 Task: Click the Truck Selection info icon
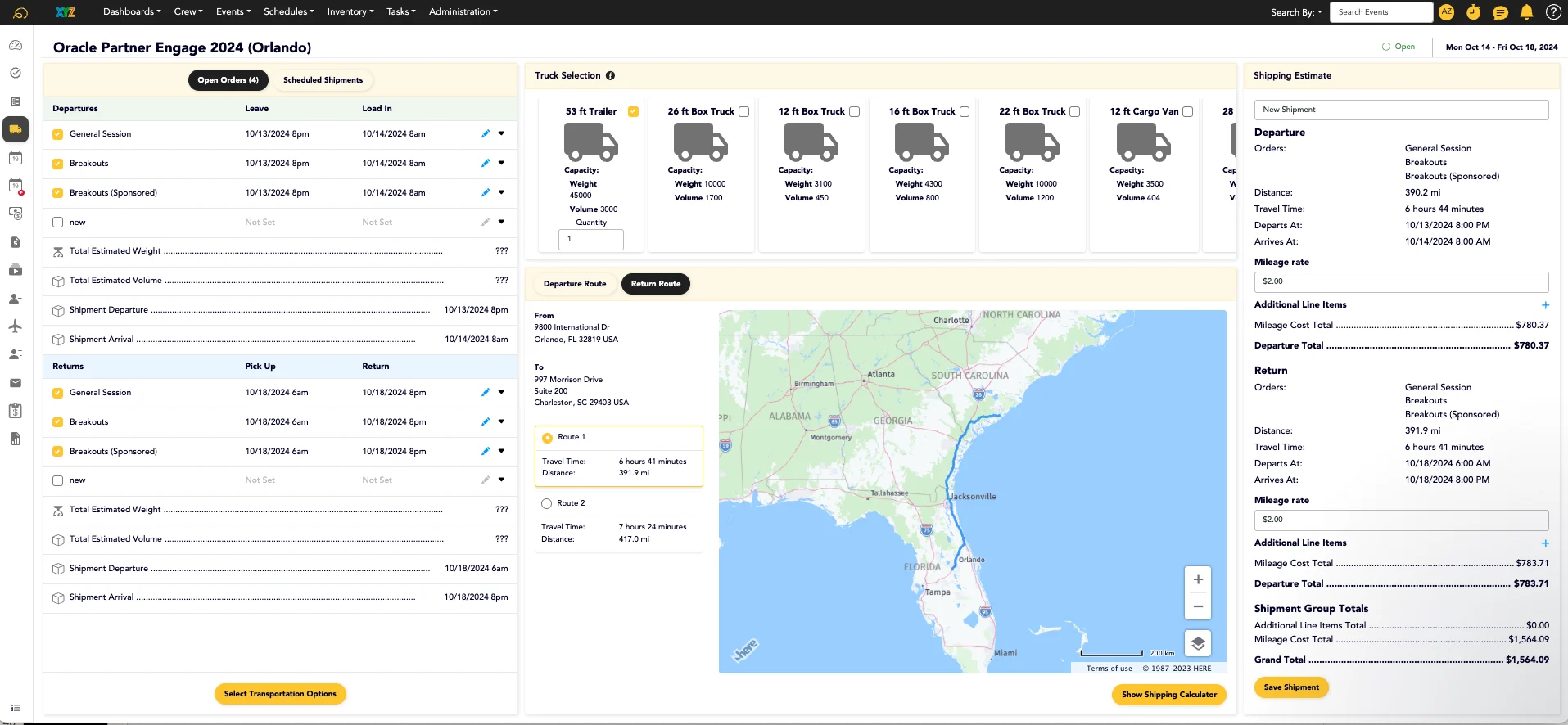[x=610, y=75]
